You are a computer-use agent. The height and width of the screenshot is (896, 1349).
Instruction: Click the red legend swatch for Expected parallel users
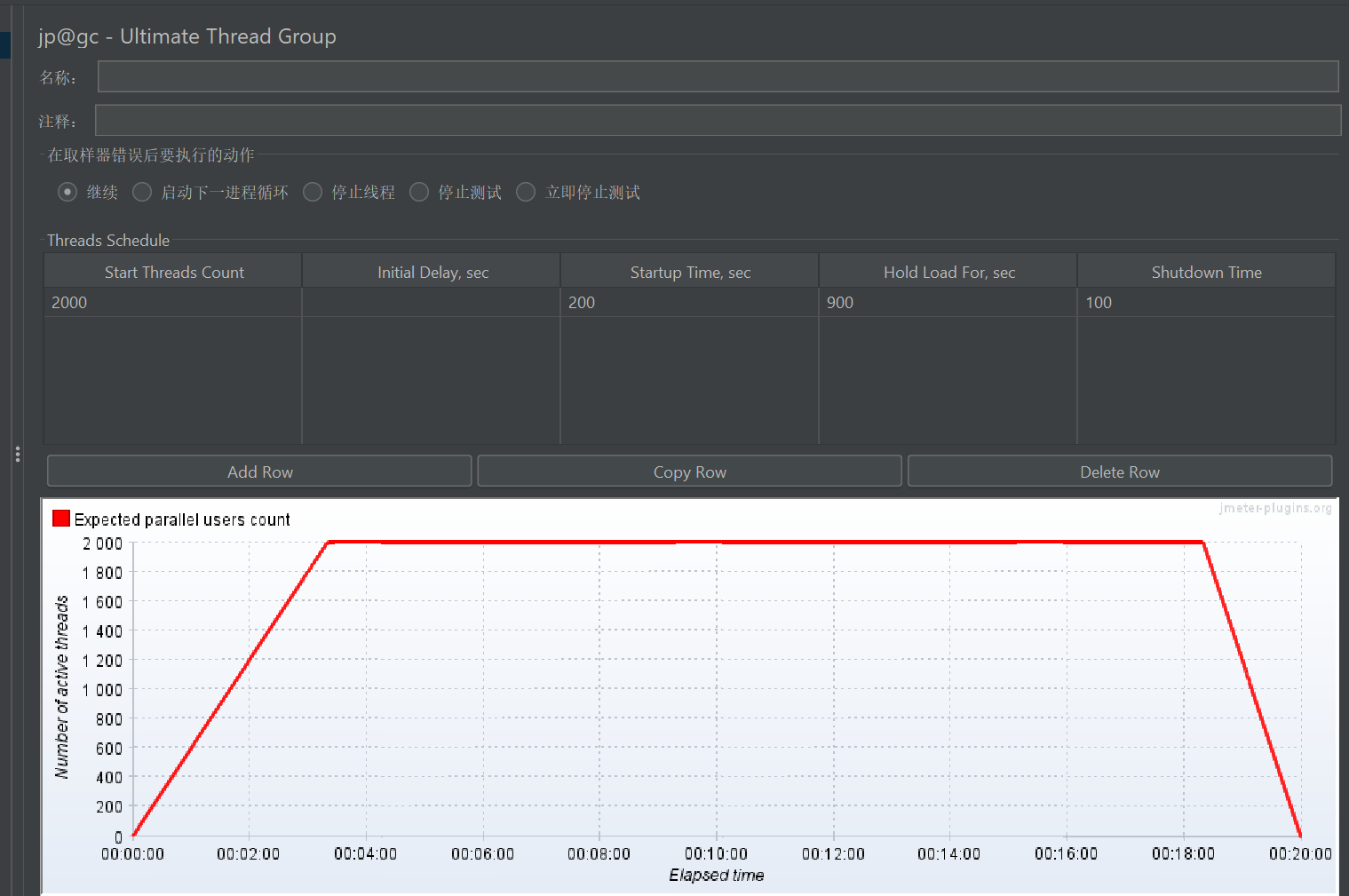pyautogui.click(x=61, y=519)
